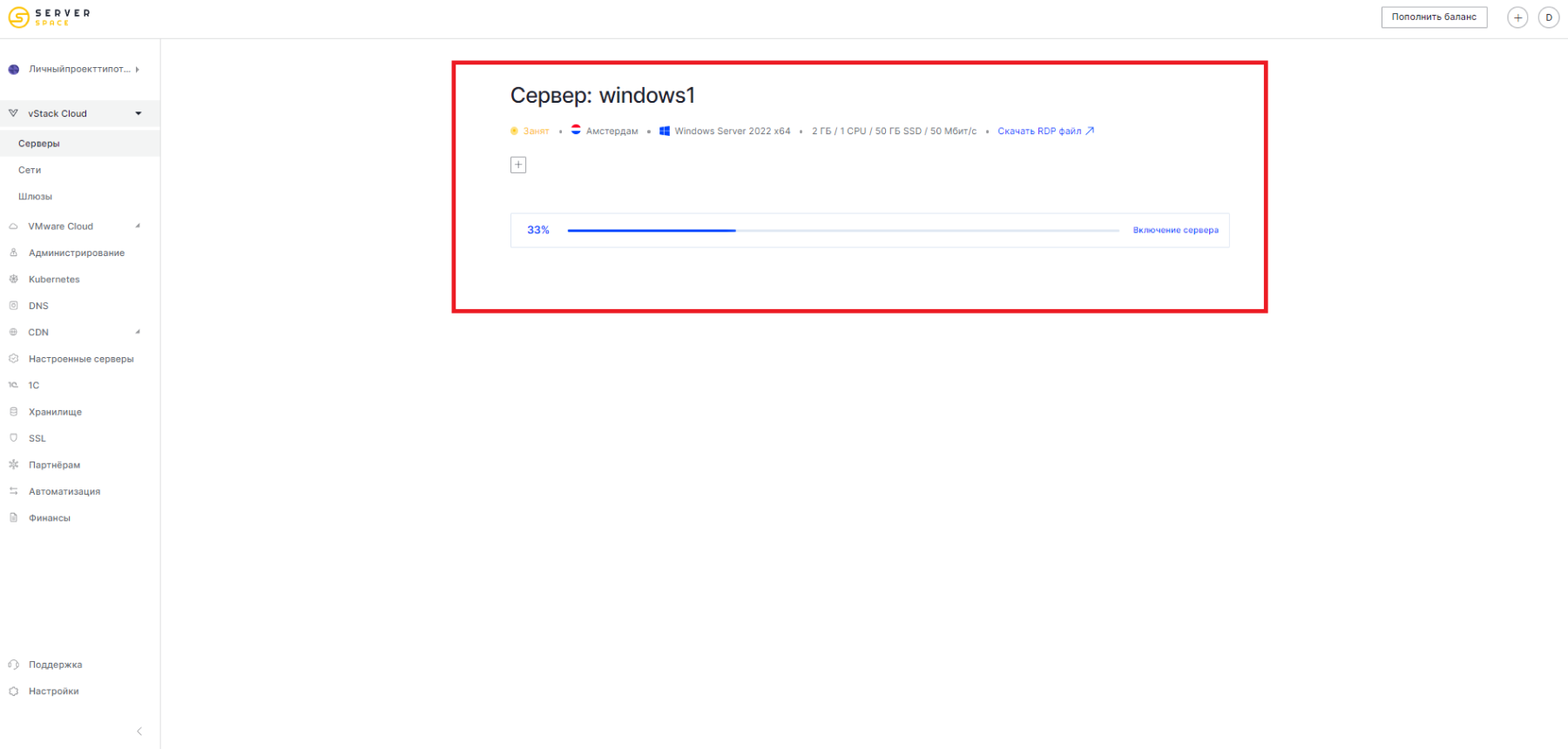Open the Серверы section
1568x749 pixels.
[80, 144]
